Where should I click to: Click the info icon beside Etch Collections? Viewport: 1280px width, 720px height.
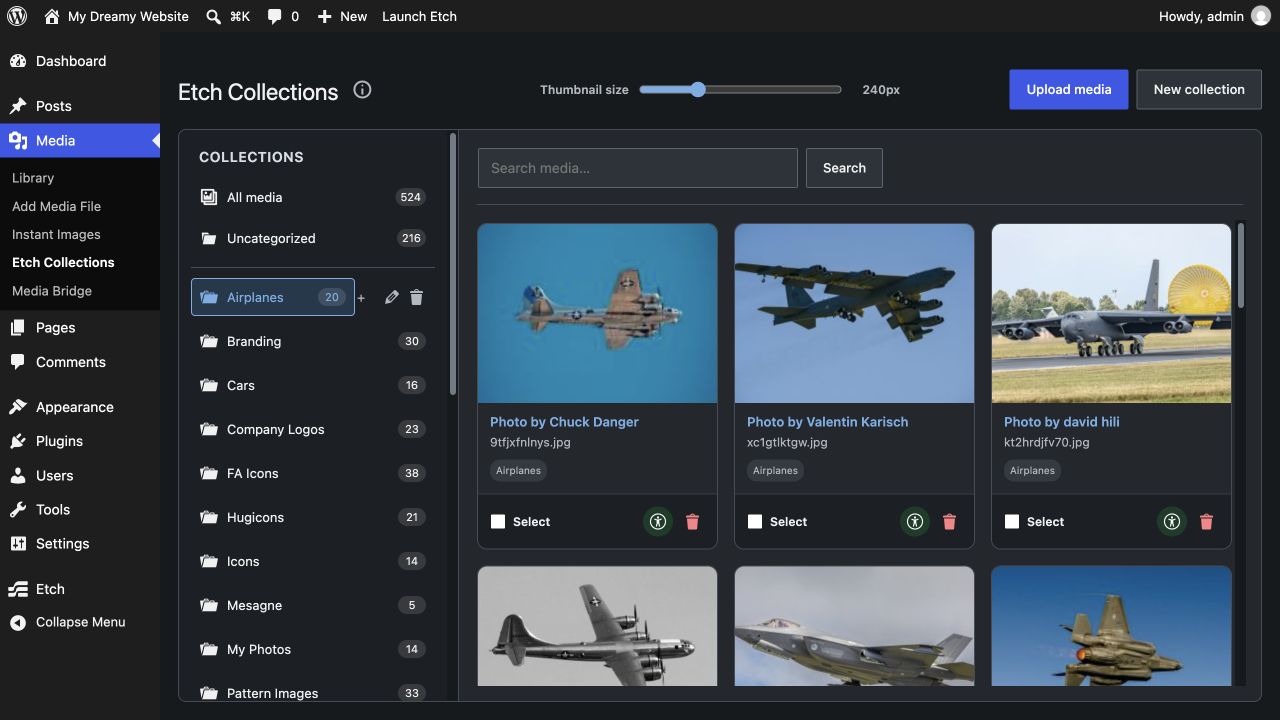[x=362, y=90]
